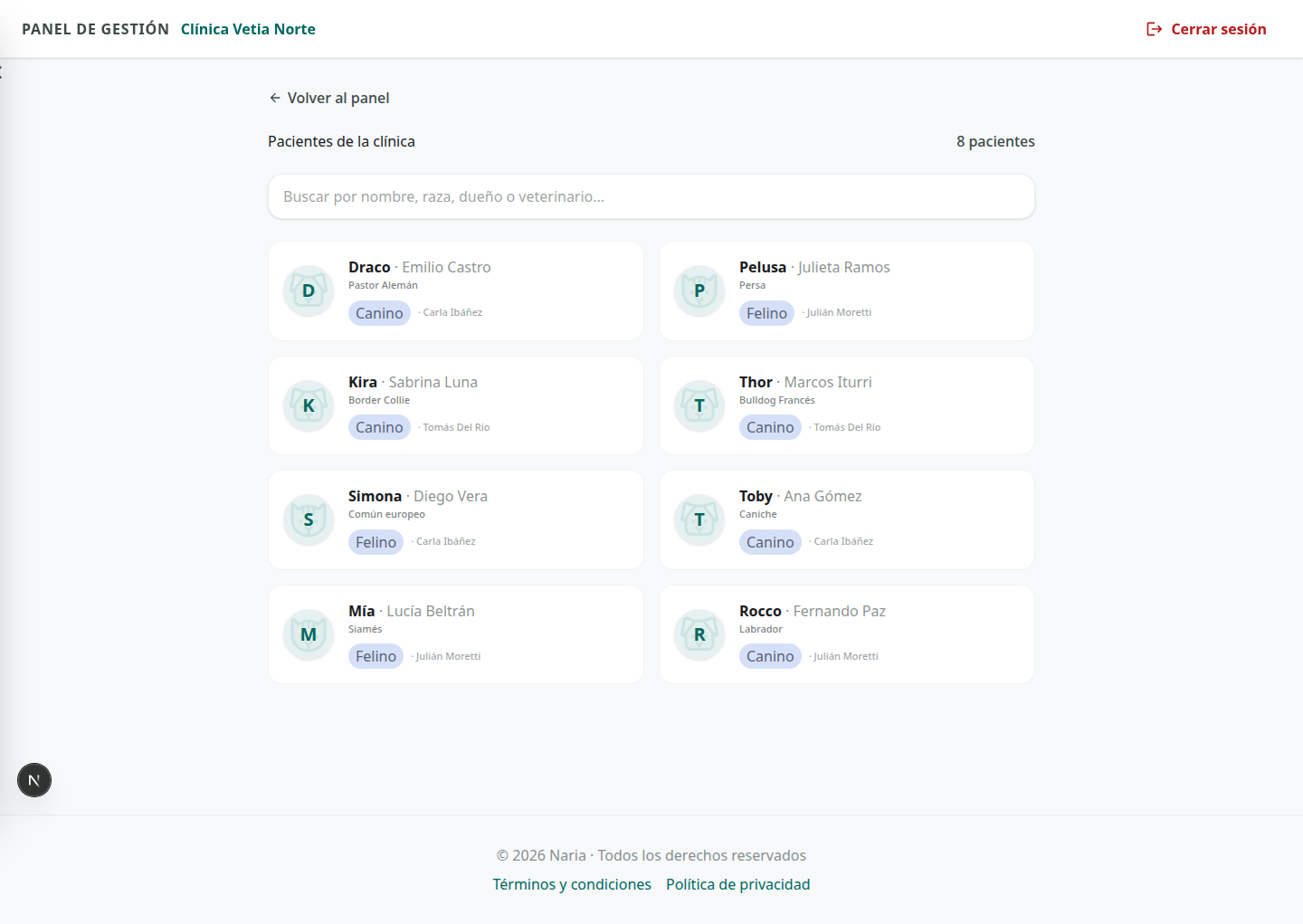Screen dimensions: 1303x924
Task: Open Términos y condiciones link
Action: pos(572,884)
